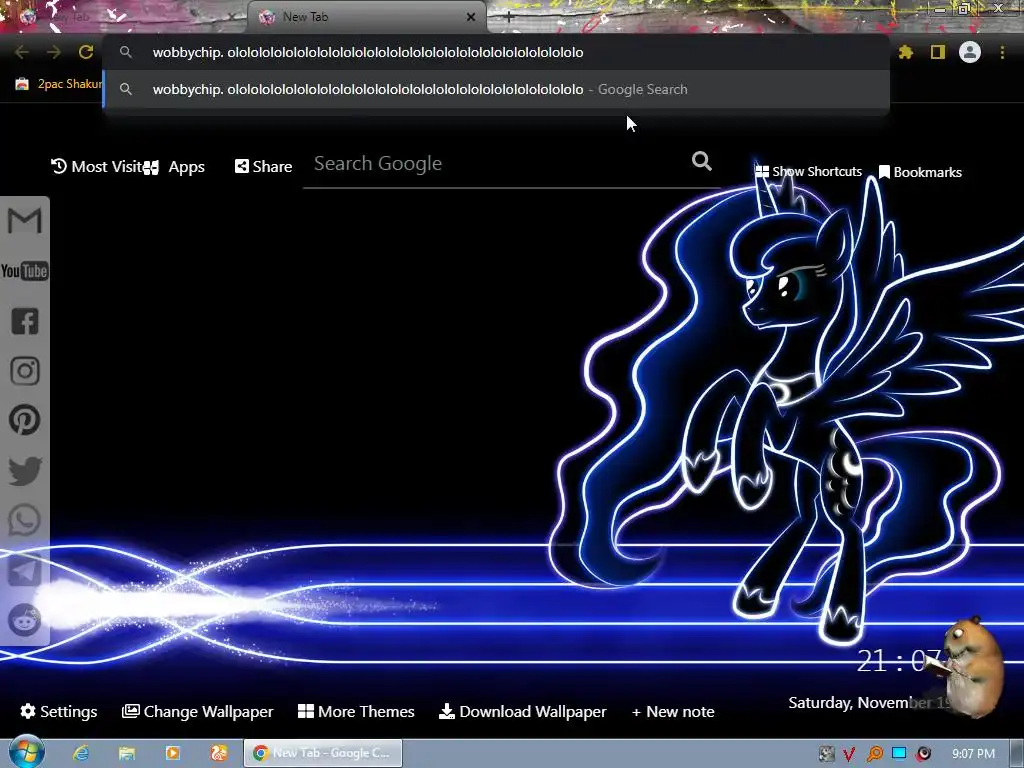Open Windows Explorer folder on taskbar
This screenshot has height=768, width=1024.
127,753
